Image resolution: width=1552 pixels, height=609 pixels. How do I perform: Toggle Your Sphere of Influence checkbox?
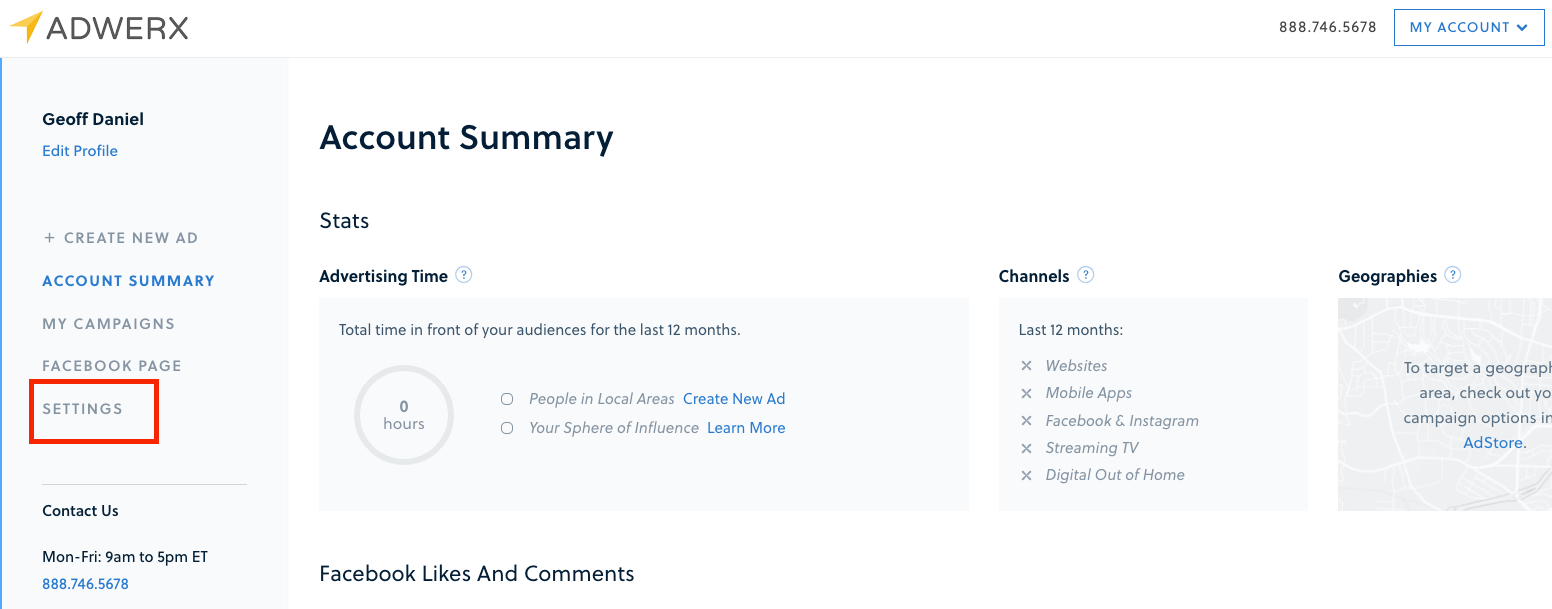click(x=507, y=428)
